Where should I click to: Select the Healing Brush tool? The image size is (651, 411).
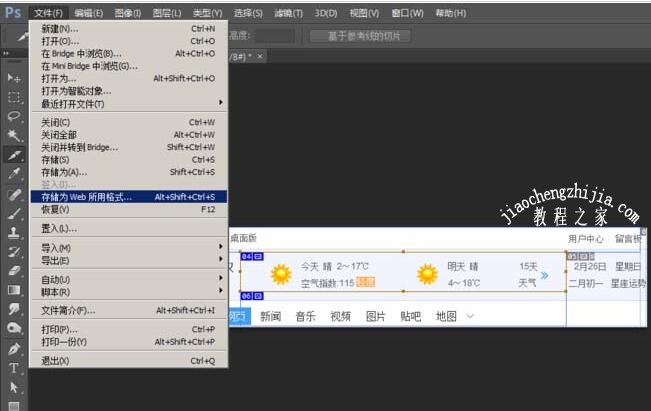14,194
